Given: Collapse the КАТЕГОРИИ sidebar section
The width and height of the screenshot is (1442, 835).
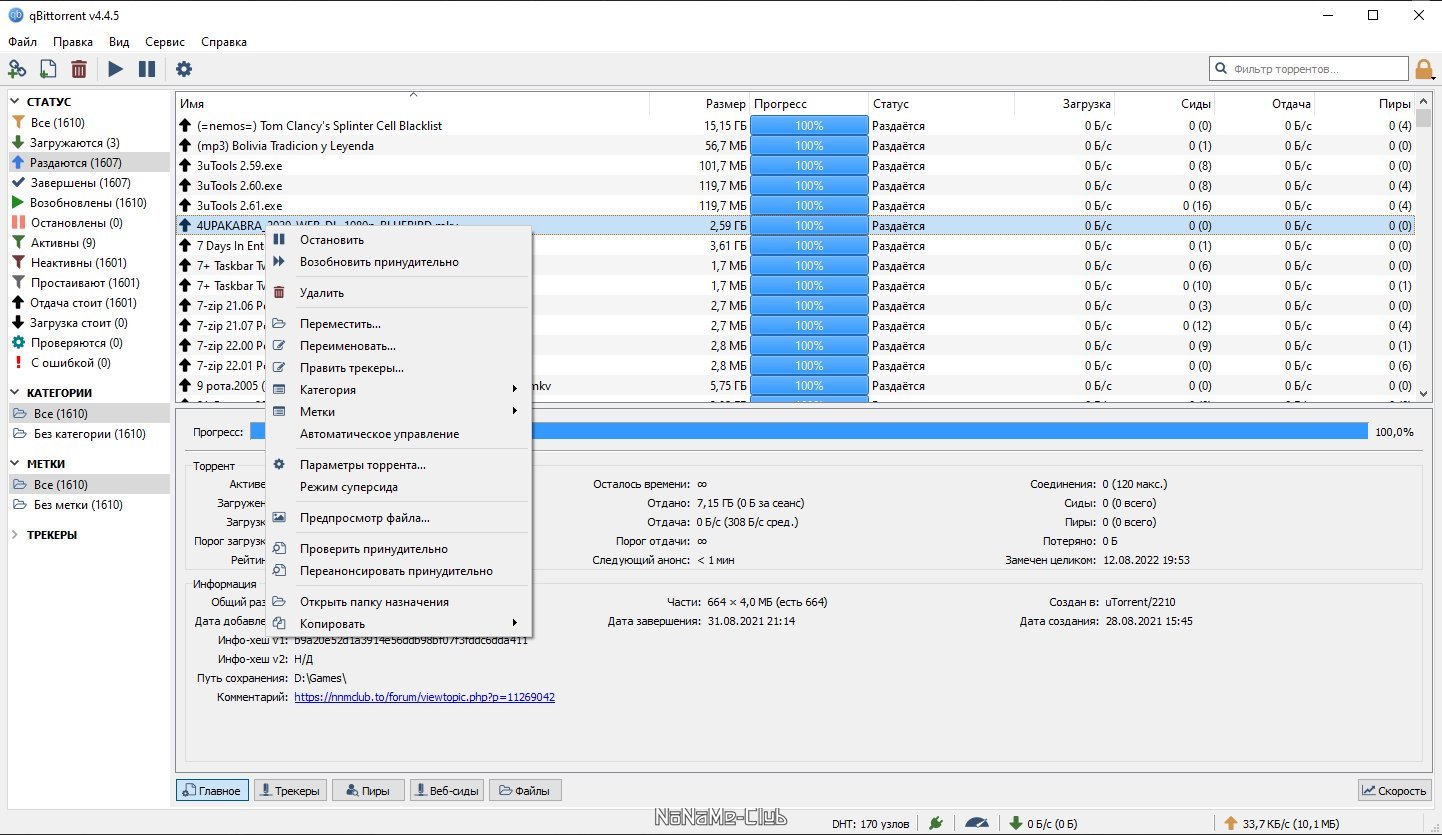Looking at the screenshot, I should pyautogui.click(x=16, y=393).
